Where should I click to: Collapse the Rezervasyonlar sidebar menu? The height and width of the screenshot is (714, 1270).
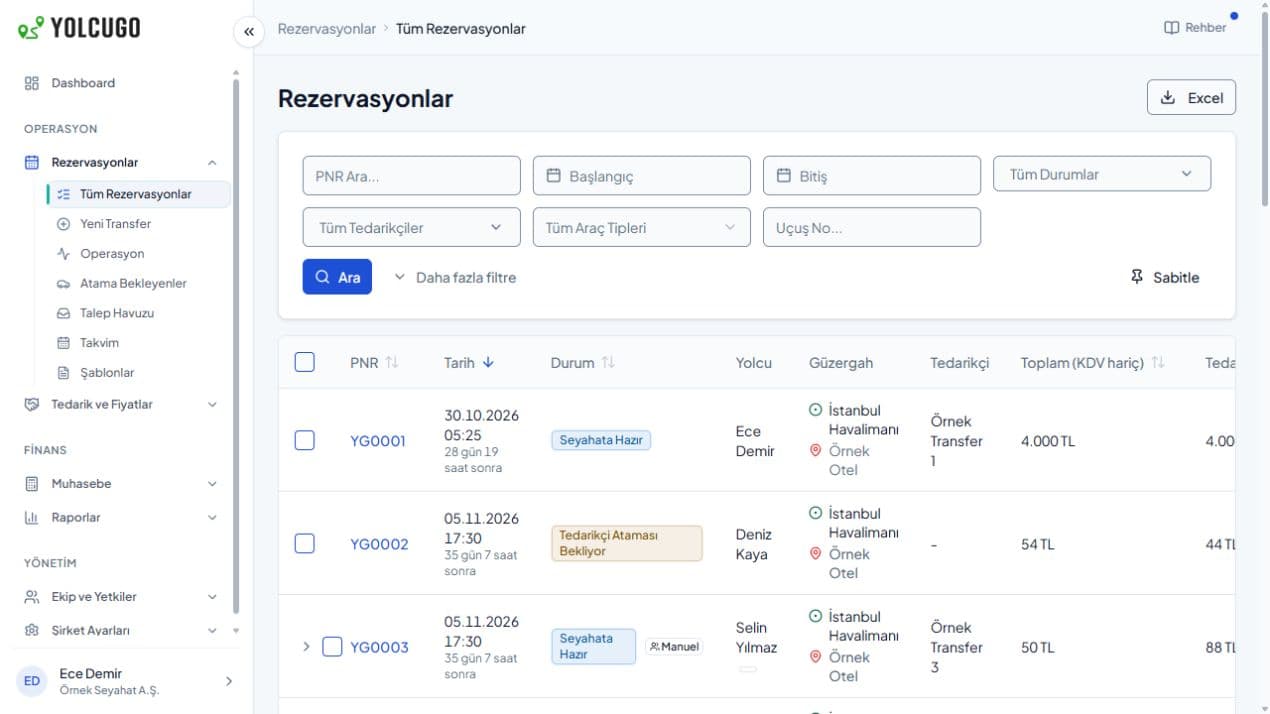[121, 162]
